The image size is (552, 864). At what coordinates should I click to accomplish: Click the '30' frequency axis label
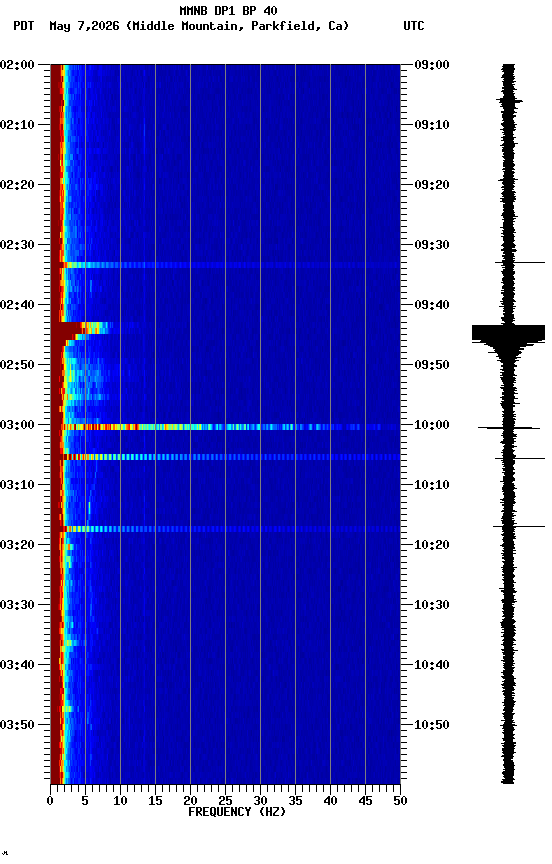260,801
